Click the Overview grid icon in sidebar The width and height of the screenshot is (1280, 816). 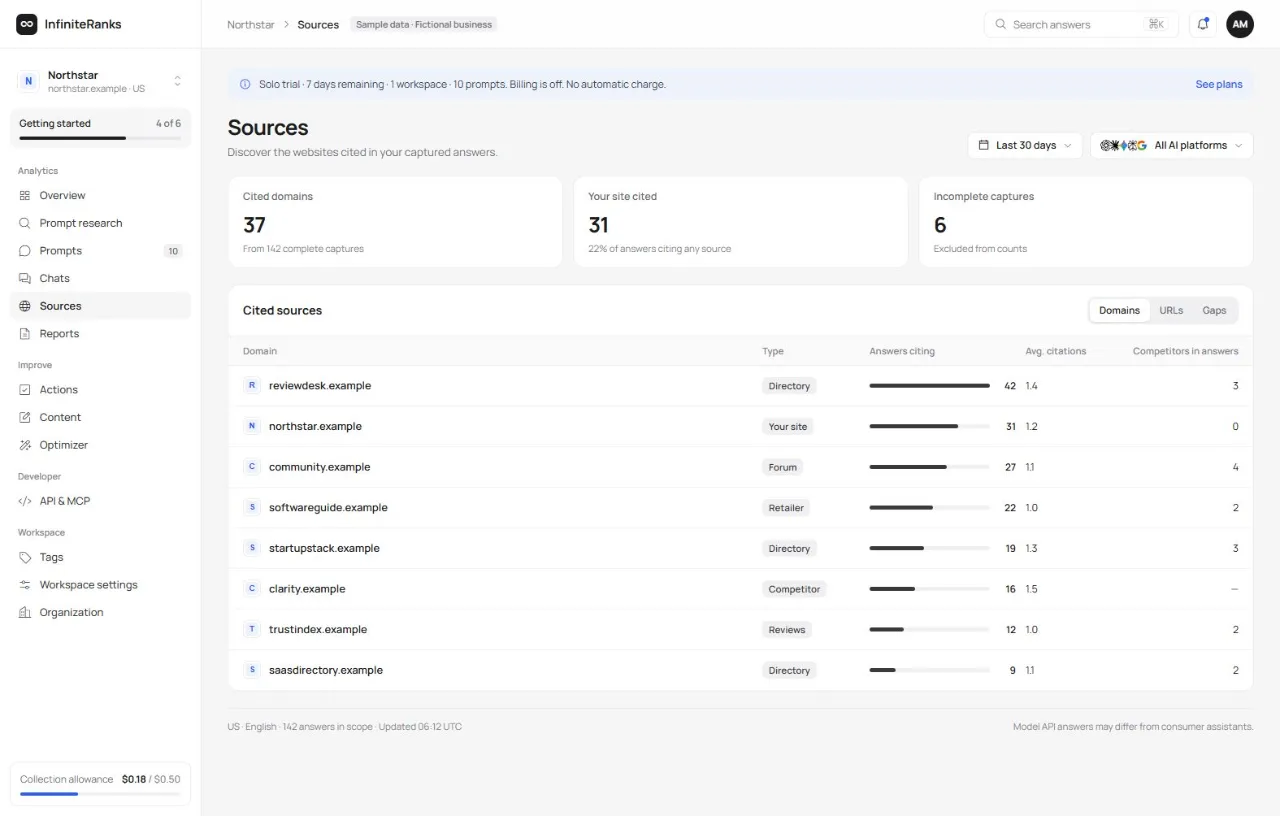pyautogui.click(x=25, y=196)
